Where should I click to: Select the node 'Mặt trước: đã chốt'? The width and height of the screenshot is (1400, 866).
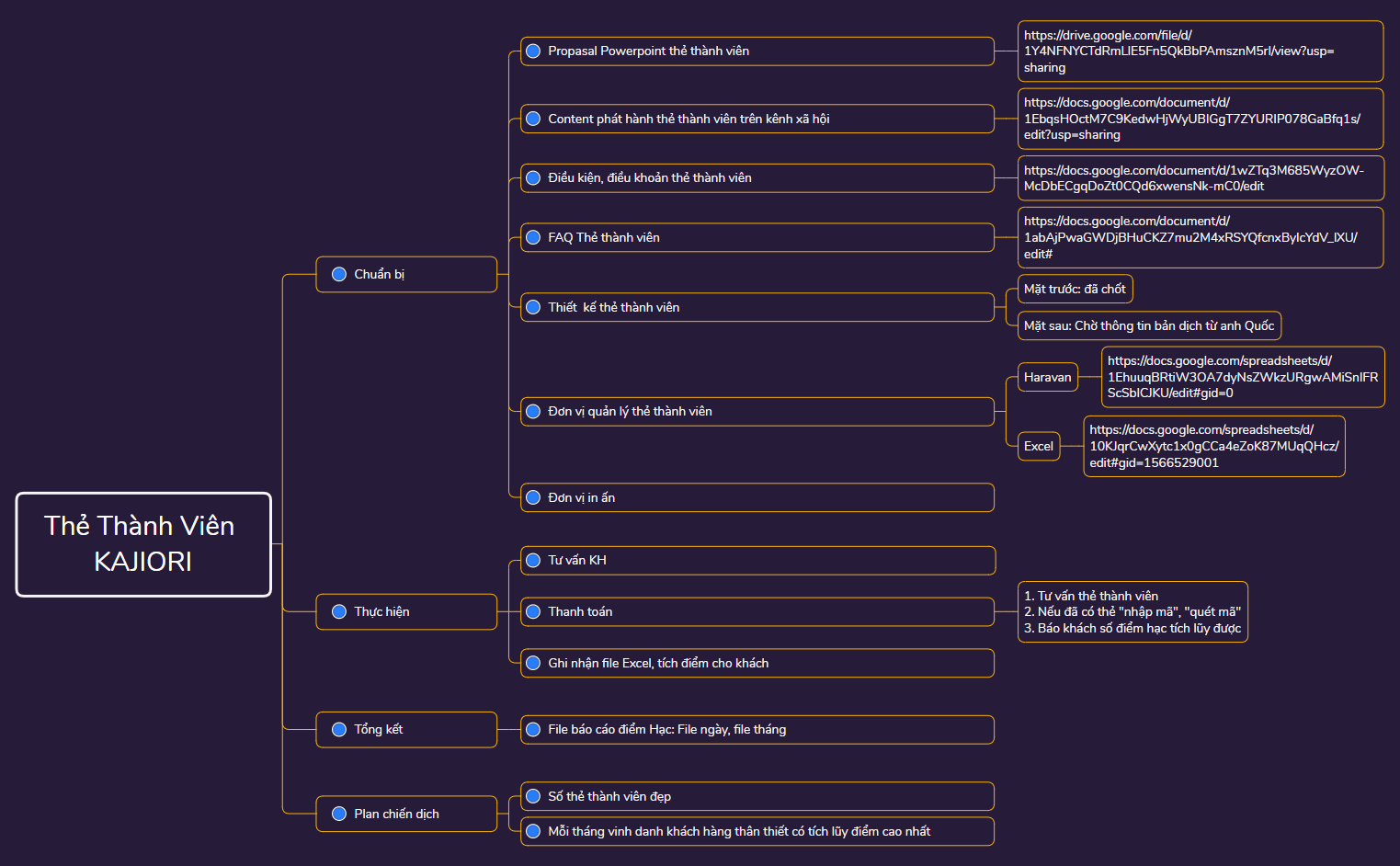[x=1075, y=289]
